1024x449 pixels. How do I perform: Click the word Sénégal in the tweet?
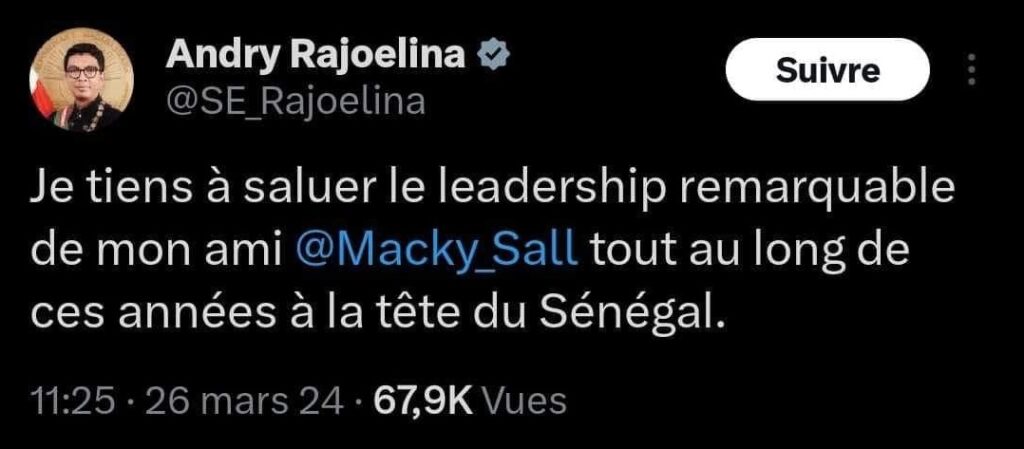[x=640, y=312]
